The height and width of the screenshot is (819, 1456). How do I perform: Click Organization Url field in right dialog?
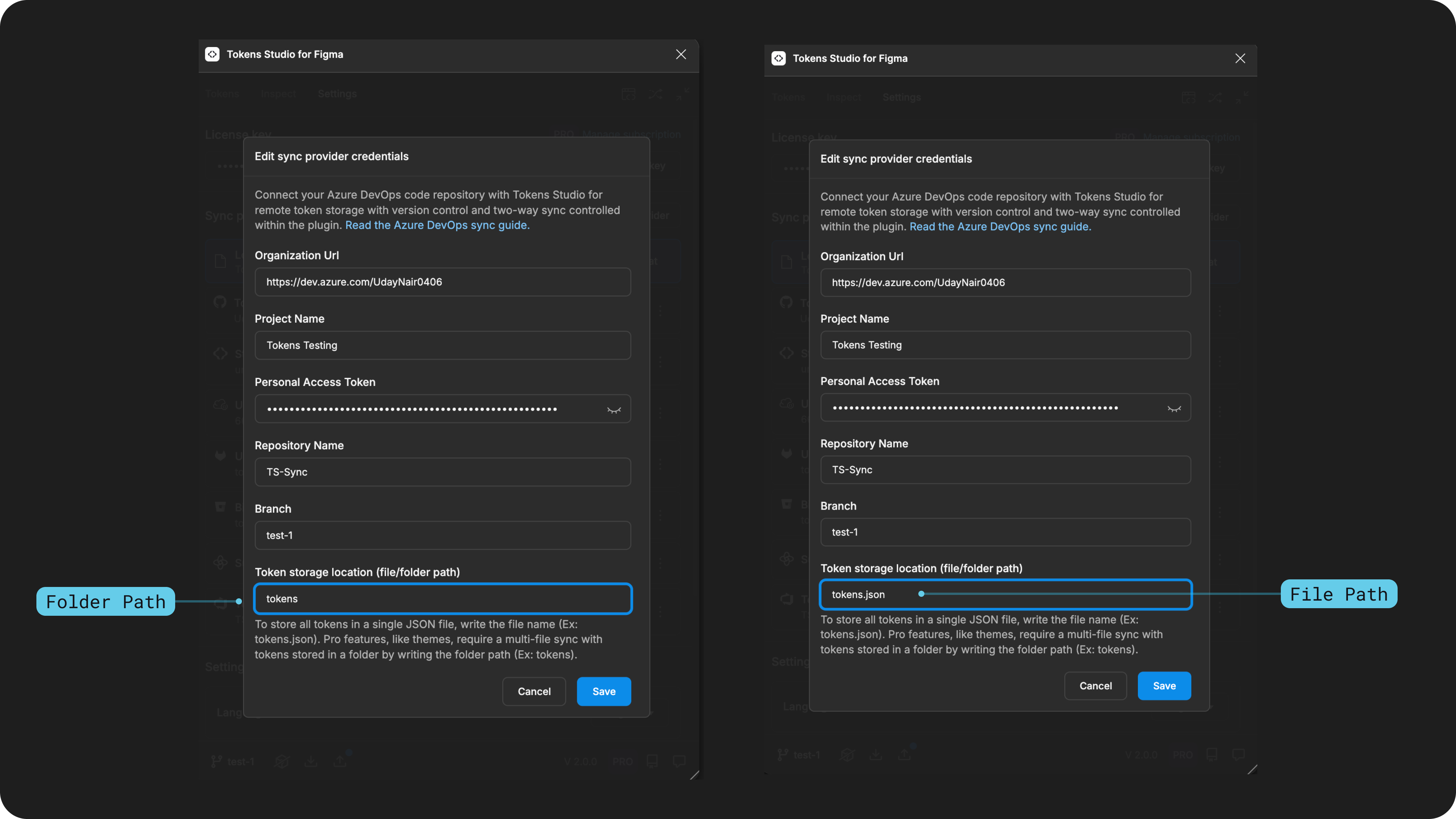click(1006, 282)
